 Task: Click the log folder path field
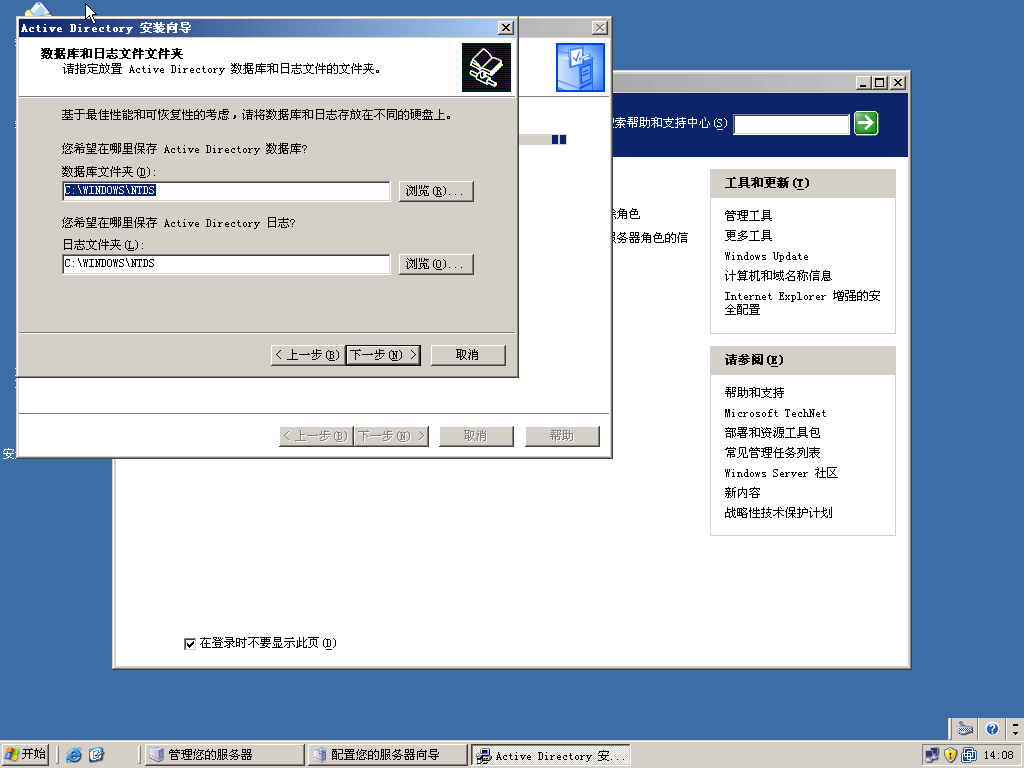tap(226, 264)
